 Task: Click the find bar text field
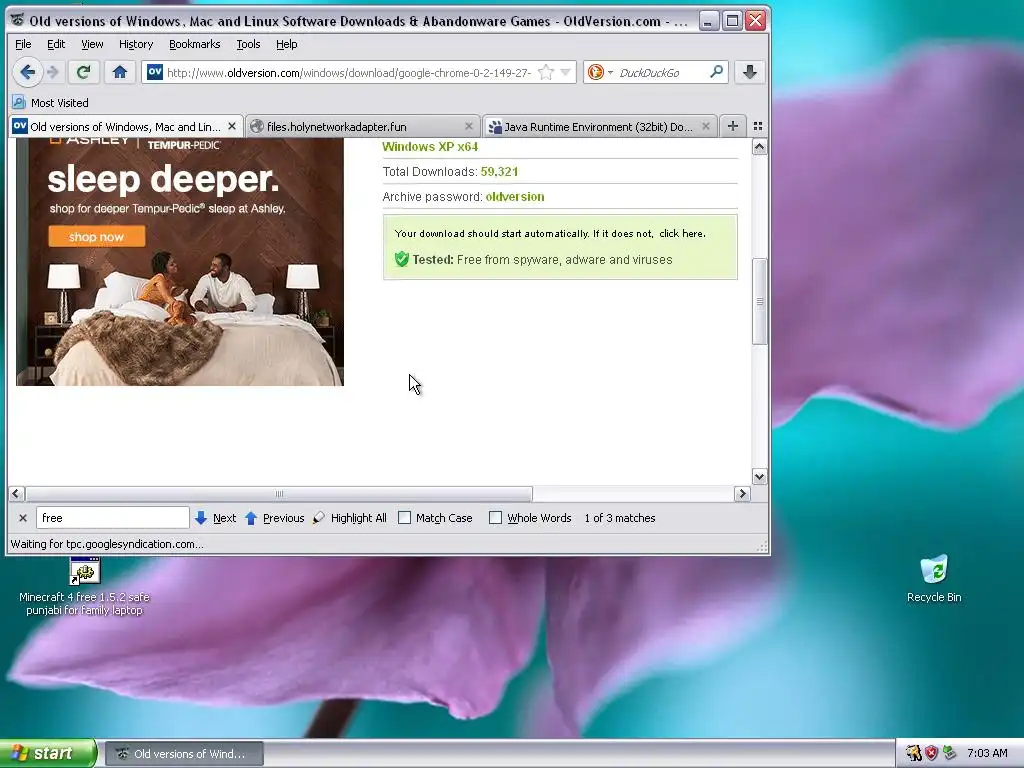[112, 518]
